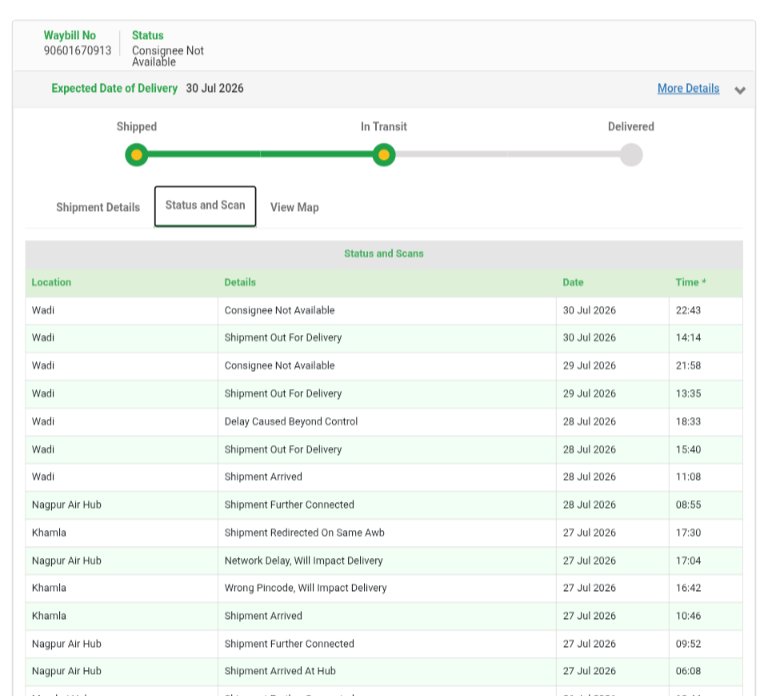This screenshot has width=767, height=696.
Task: Click the Status and Scans table title
Action: (384, 253)
